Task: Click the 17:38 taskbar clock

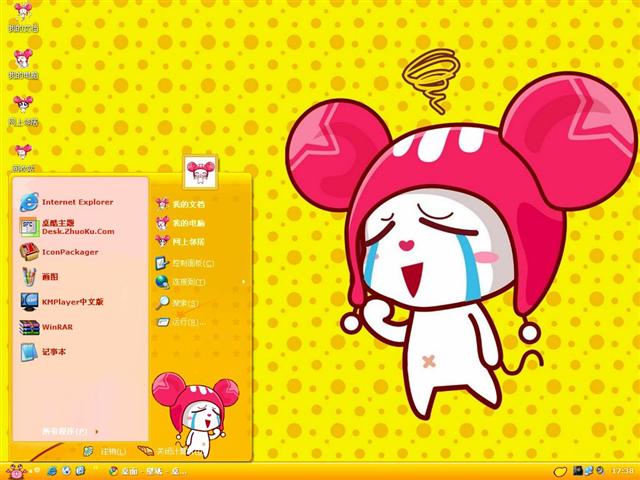Action: coord(622,471)
